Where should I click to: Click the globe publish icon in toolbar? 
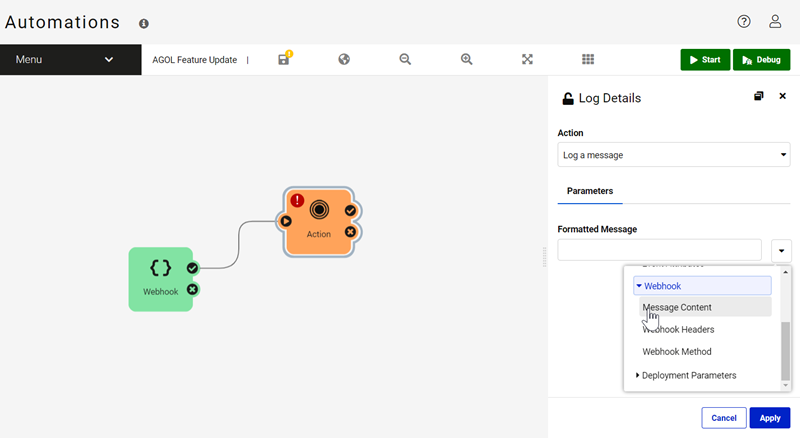point(344,59)
